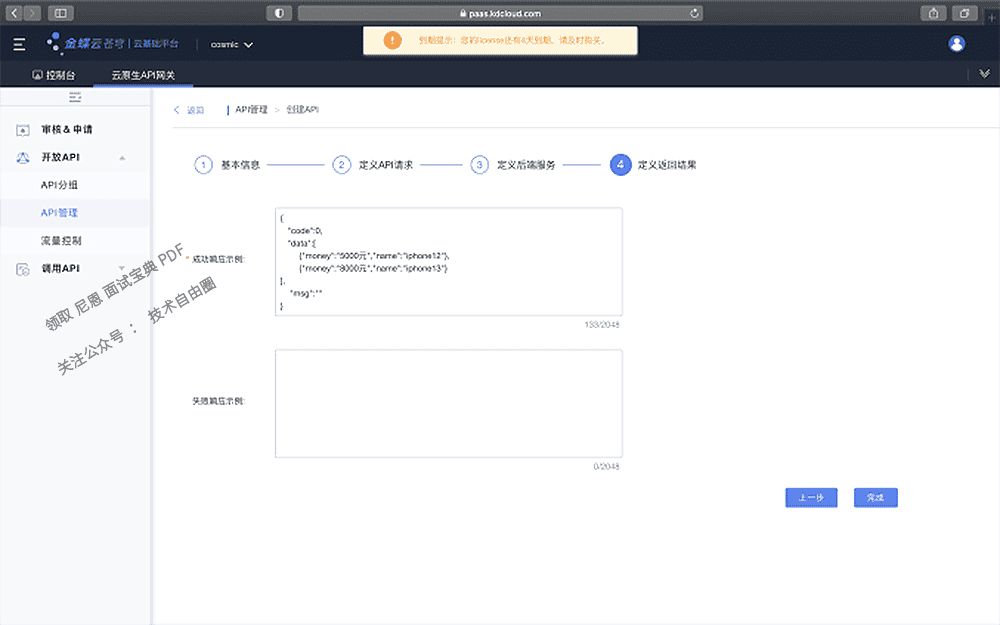This screenshot has width=1000, height=625.
Task: Select the 调用API invoke icon
Action: coord(21,268)
